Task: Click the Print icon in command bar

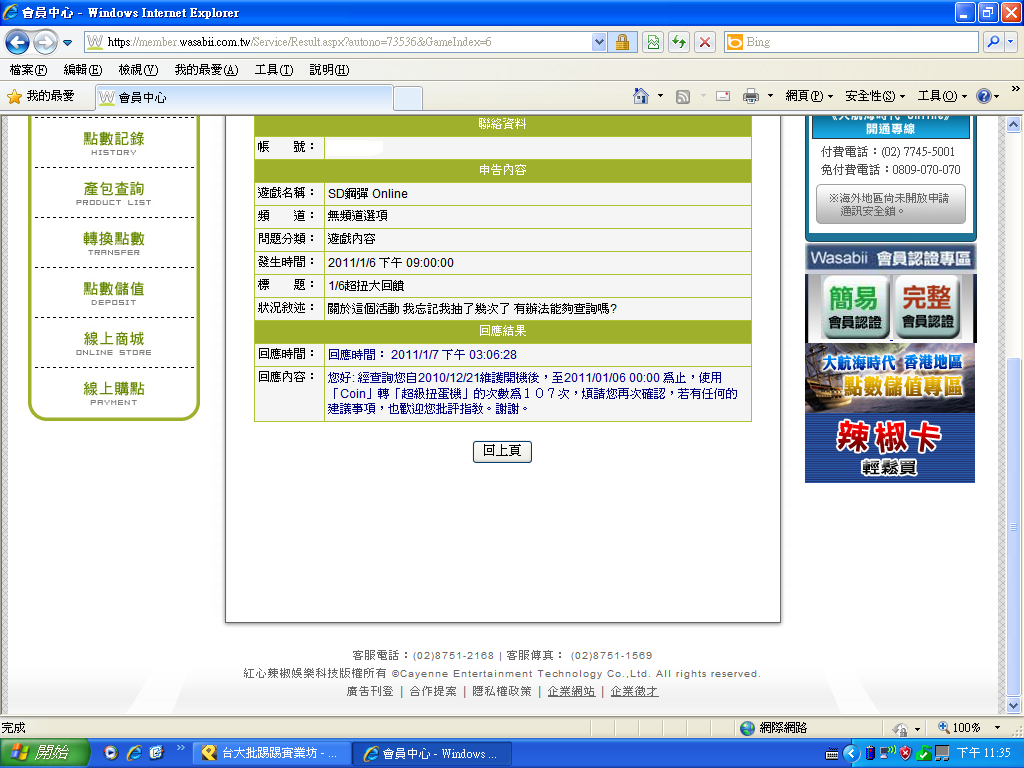Action: (750, 96)
